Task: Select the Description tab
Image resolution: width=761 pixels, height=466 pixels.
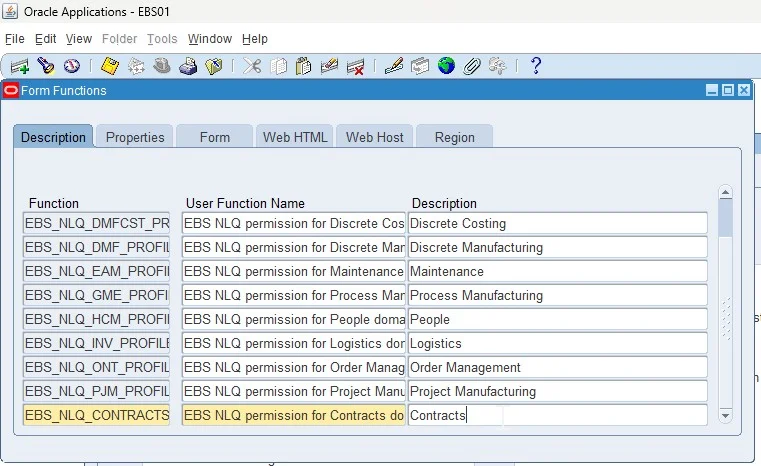Action: click(53, 137)
